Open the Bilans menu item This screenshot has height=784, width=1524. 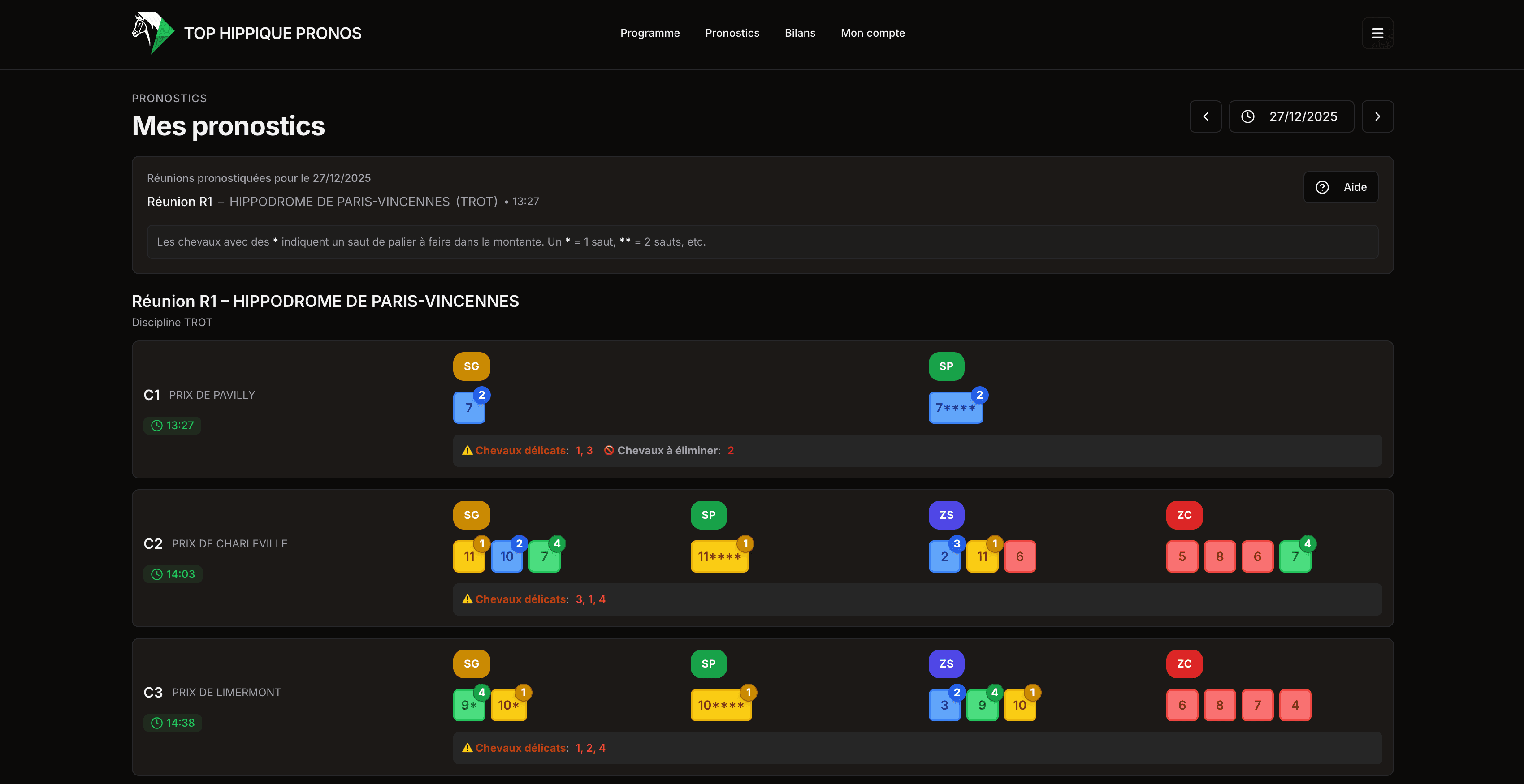click(799, 33)
